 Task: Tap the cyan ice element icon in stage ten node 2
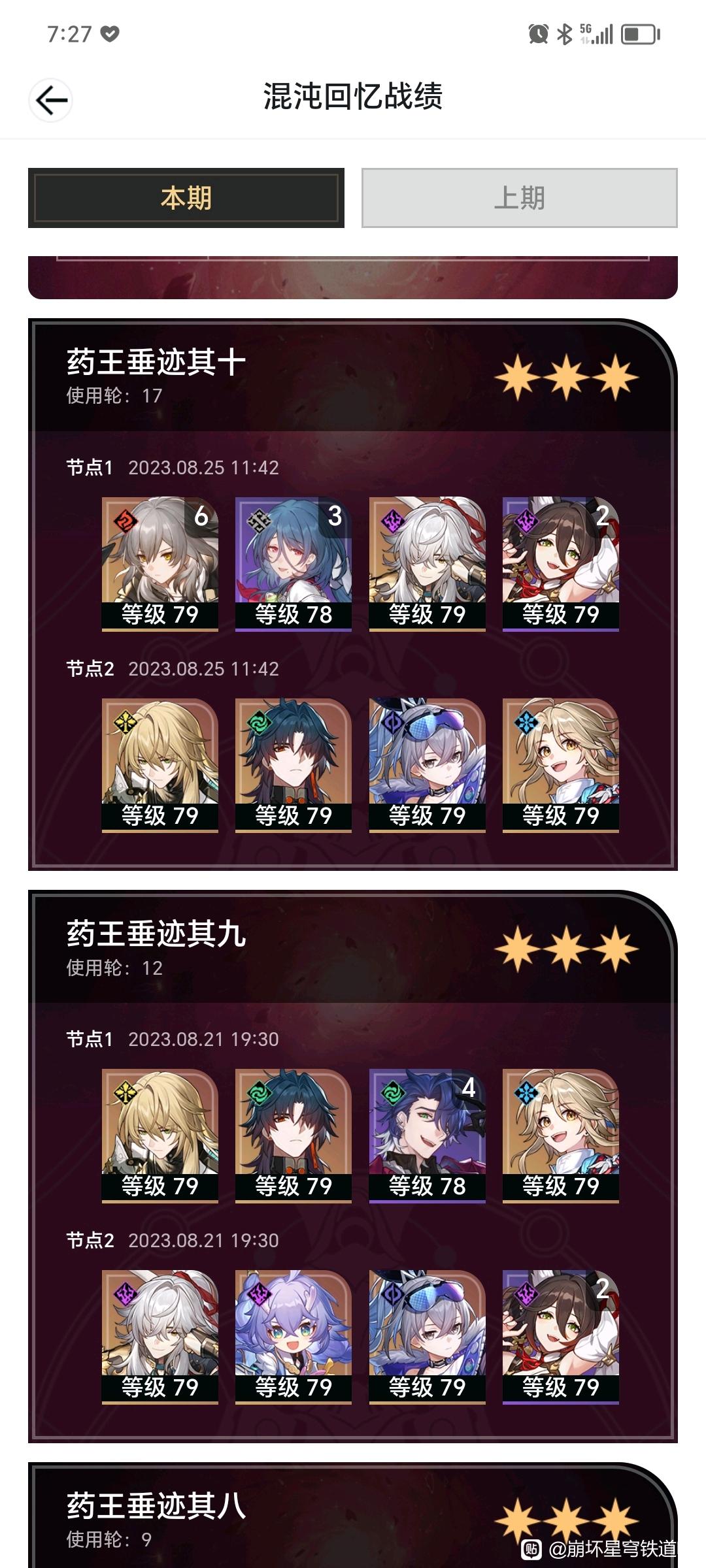pyautogui.click(x=526, y=722)
